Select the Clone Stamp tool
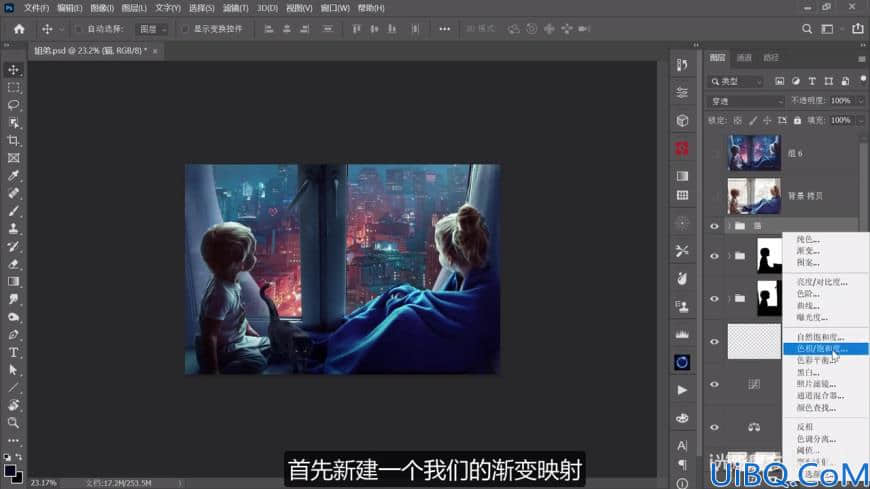This screenshot has height=489, width=870. click(13, 229)
